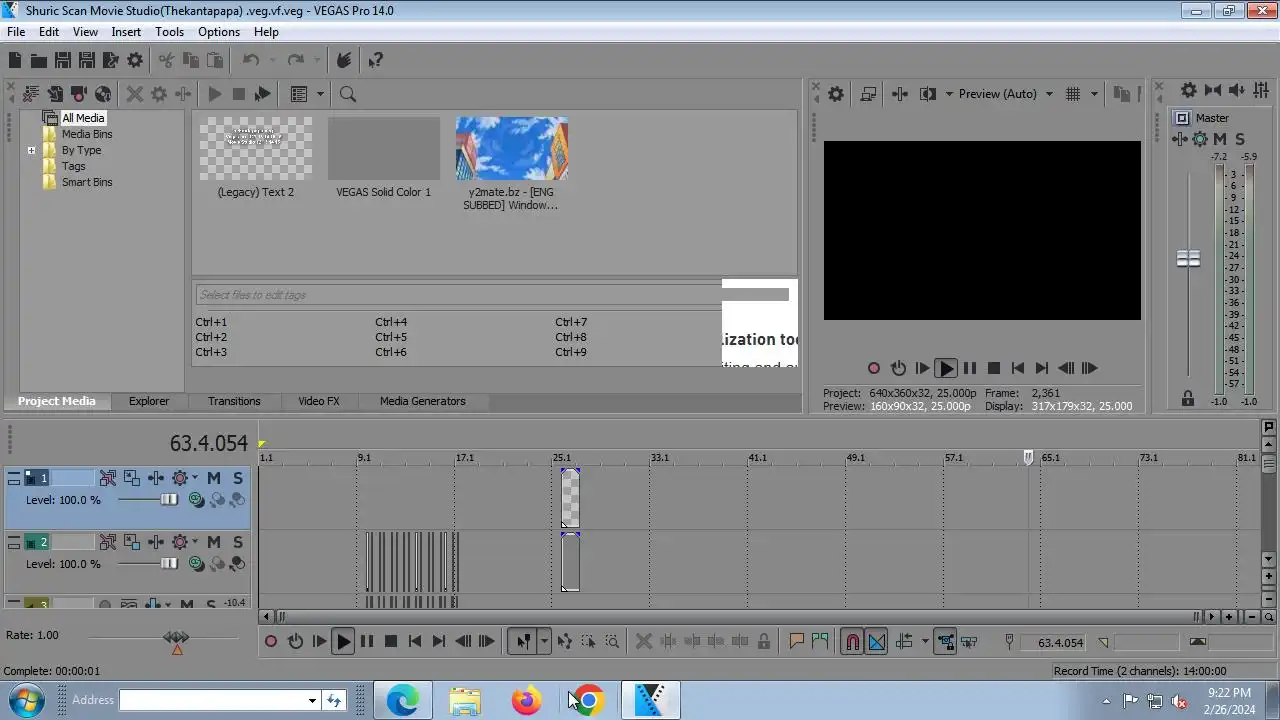Select the (Legacy) Text 2 thumbnail
Viewport: 1280px width, 720px height.
[256, 149]
